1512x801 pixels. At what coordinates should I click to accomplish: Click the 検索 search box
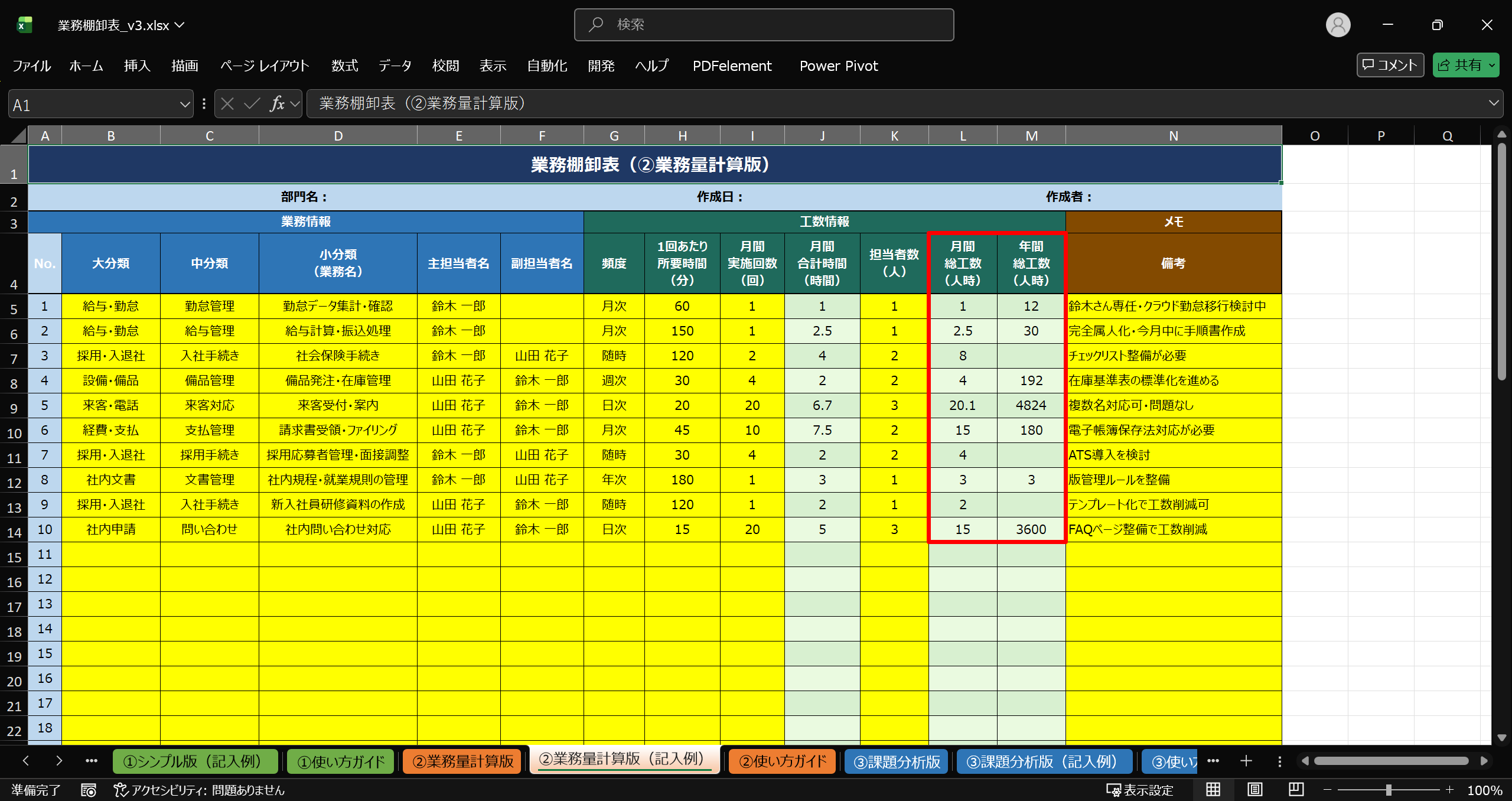click(764, 25)
